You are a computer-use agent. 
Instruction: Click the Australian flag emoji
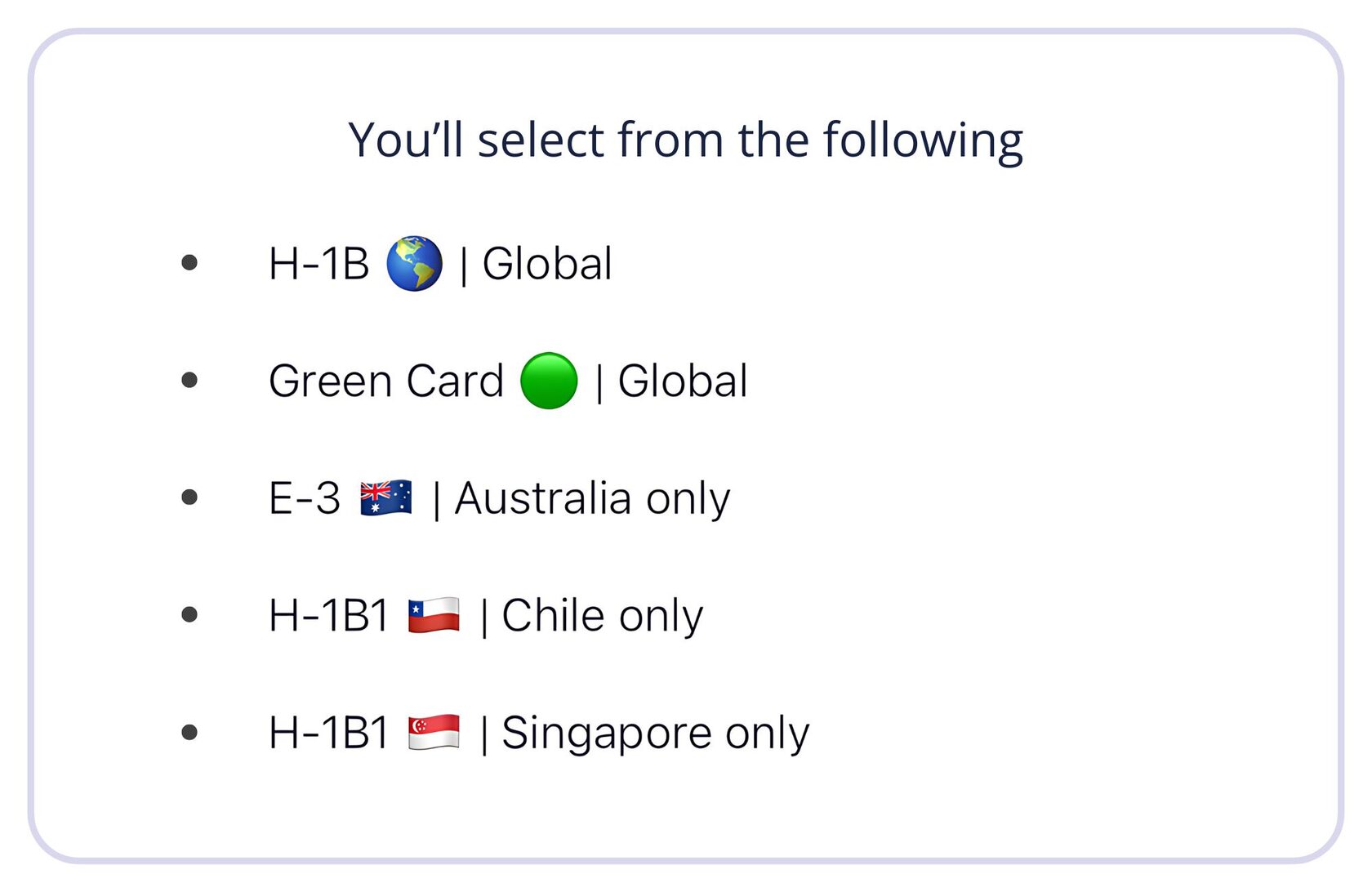click(x=386, y=497)
